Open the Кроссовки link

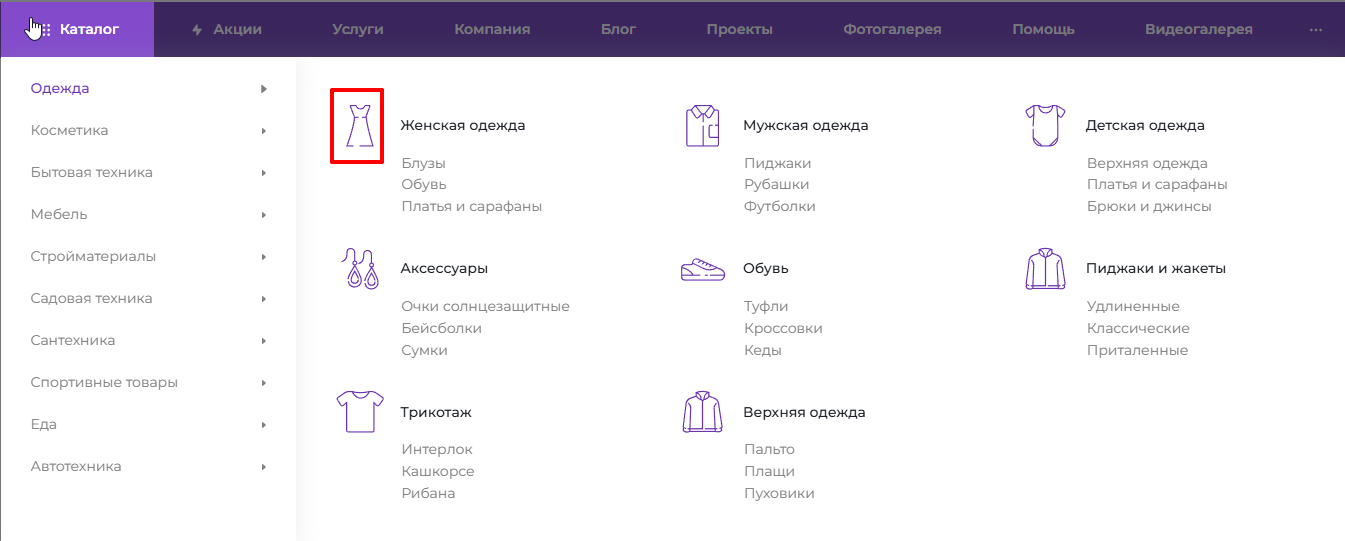pyautogui.click(x=783, y=328)
